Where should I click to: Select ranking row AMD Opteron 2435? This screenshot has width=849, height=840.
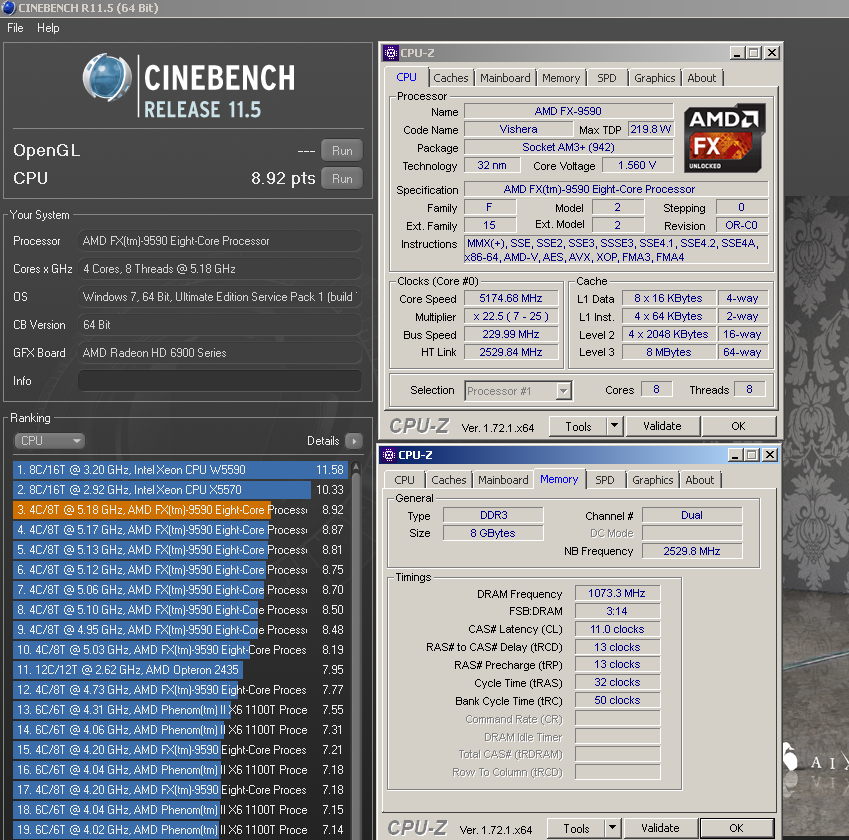180,670
